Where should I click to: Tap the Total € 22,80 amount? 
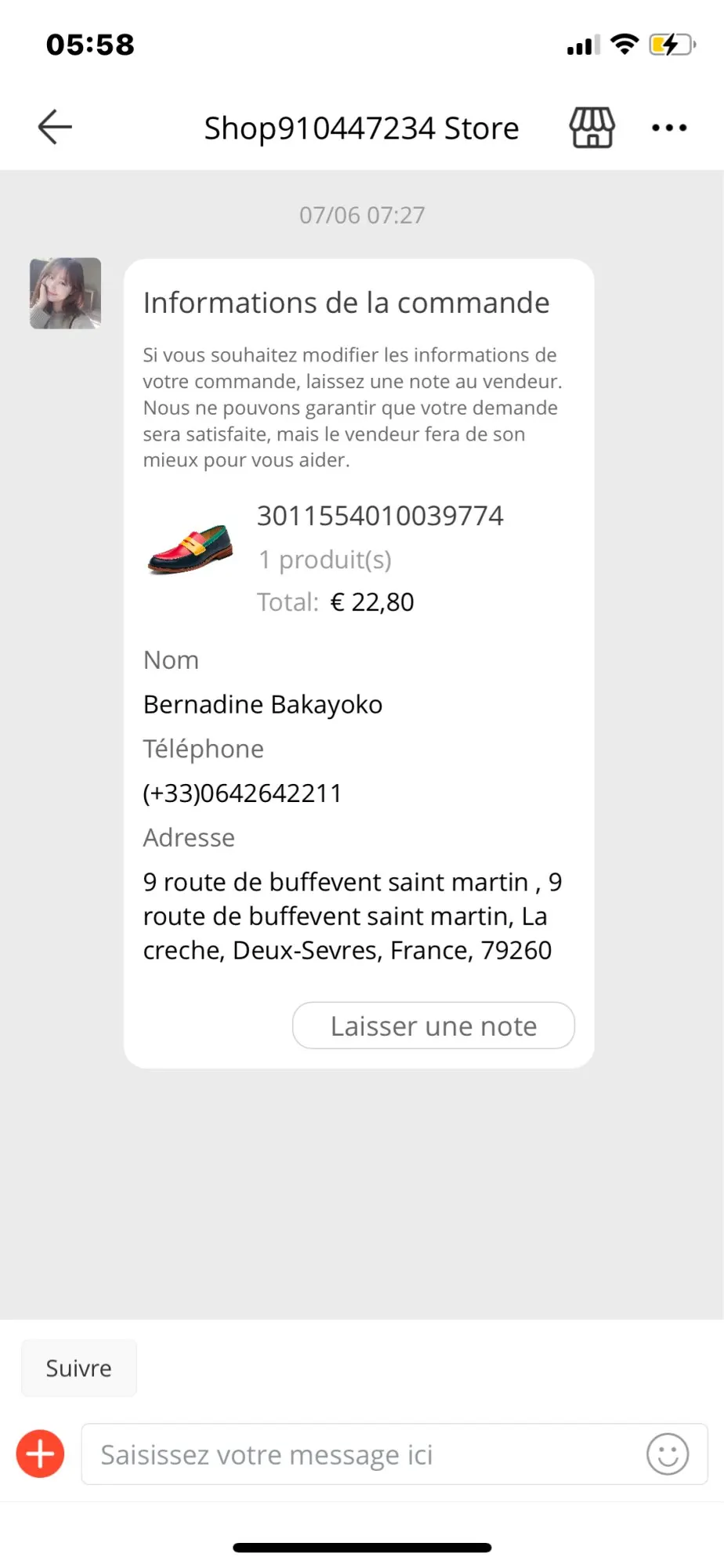[335, 602]
